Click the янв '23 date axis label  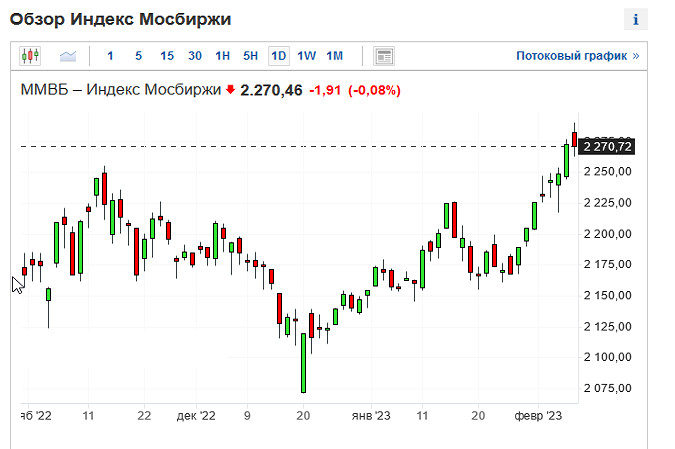pos(370,414)
